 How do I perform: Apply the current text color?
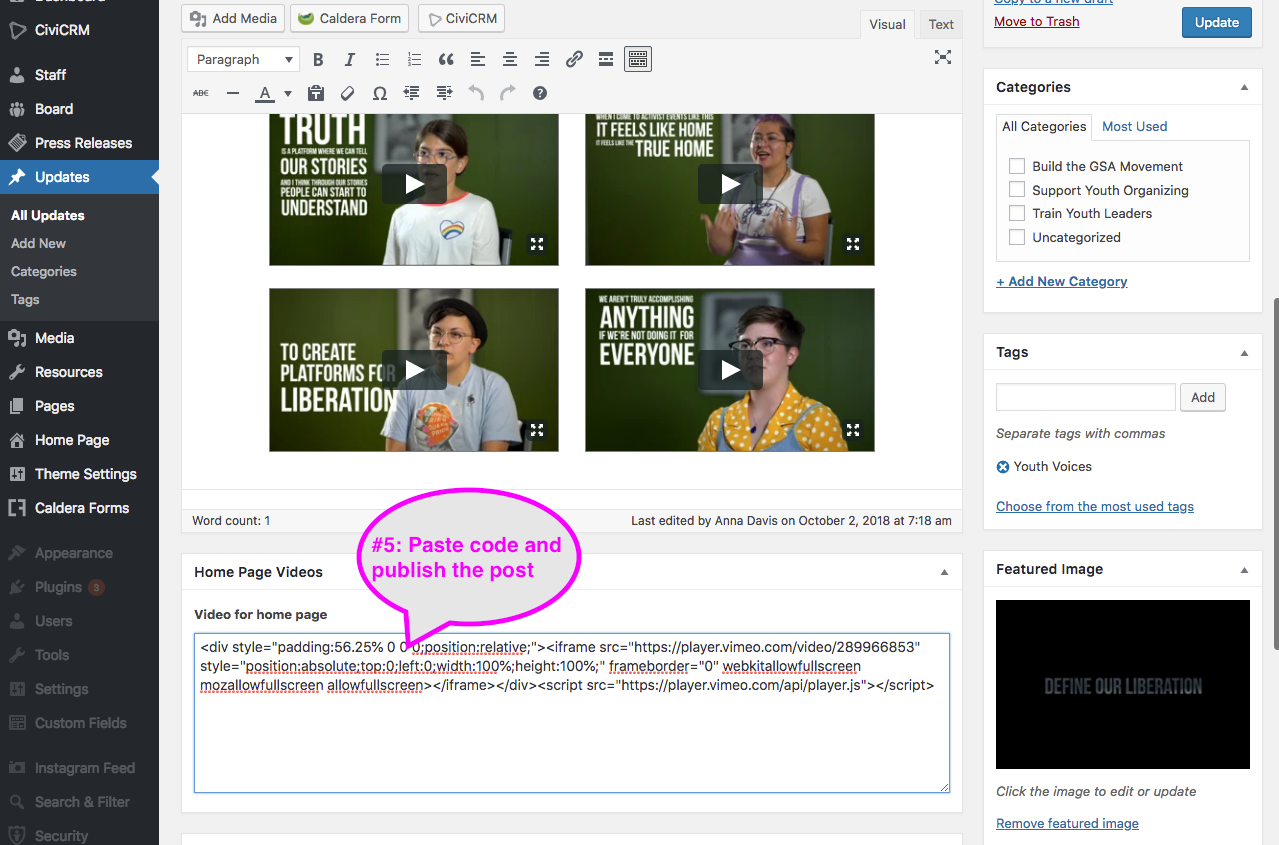coord(265,93)
